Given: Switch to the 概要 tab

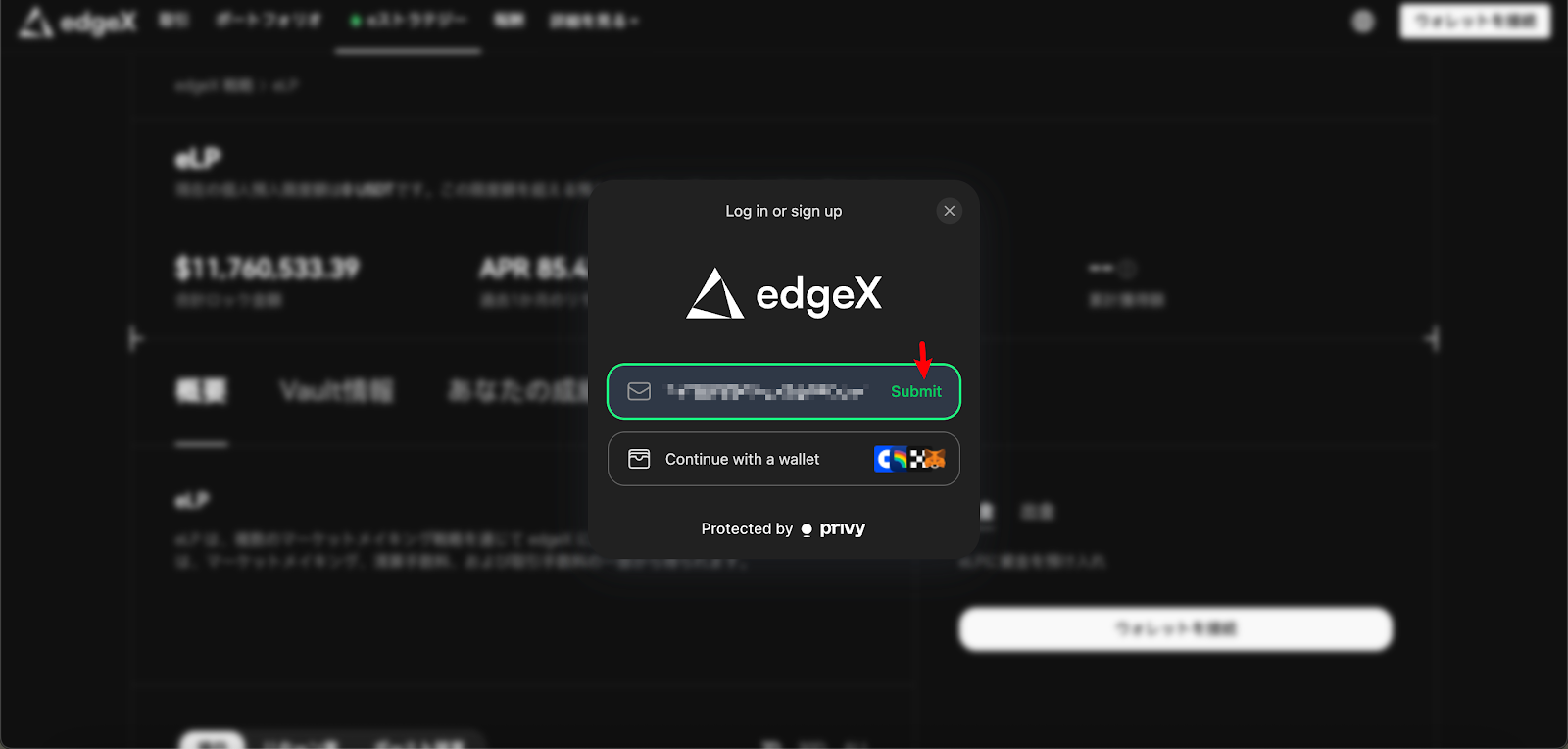Looking at the screenshot, I should pyautogui.click(x=201, y=391).
